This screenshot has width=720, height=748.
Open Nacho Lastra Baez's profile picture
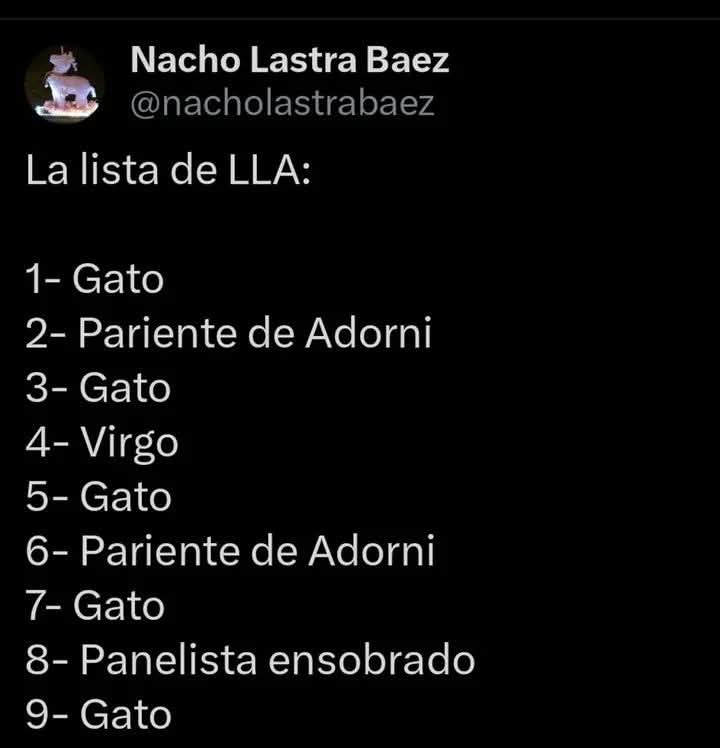(64, 84)
